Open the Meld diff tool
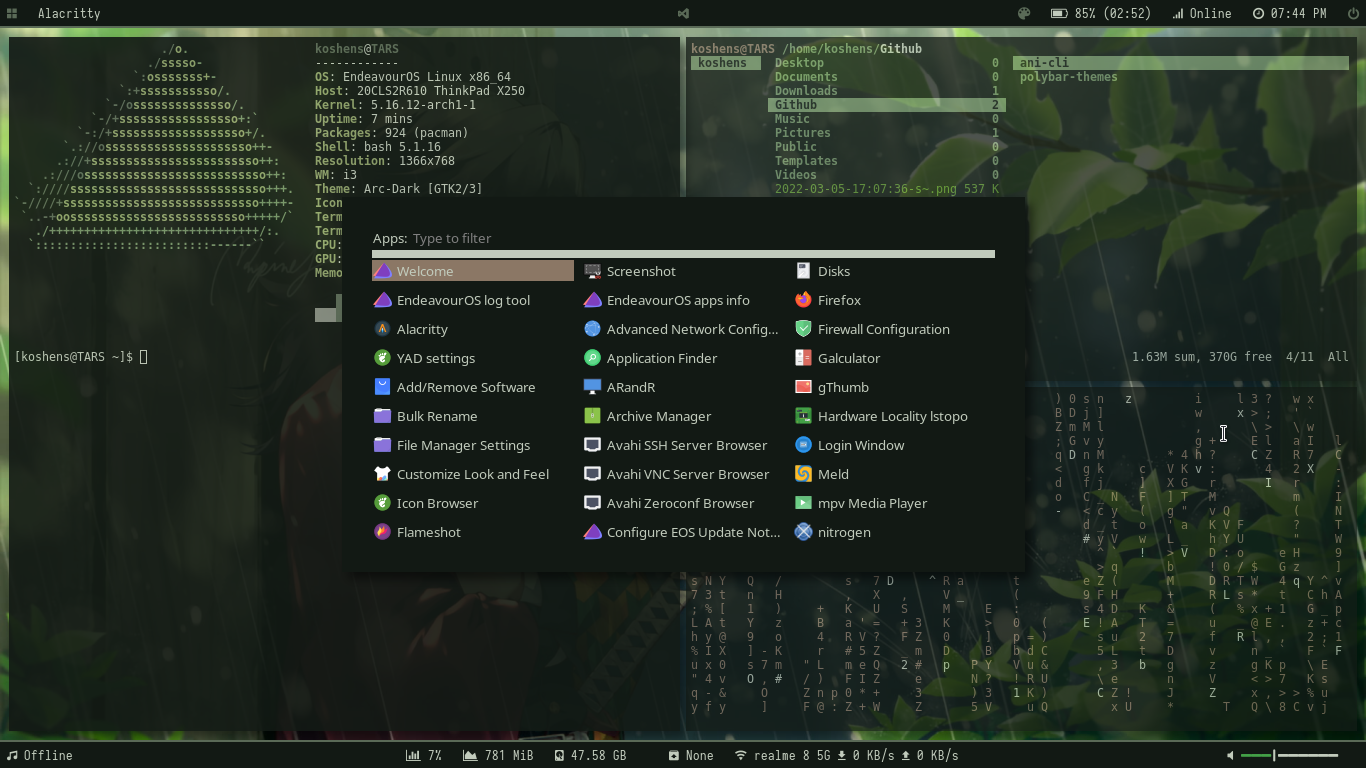1366x768 pixels. coord(831,473)
